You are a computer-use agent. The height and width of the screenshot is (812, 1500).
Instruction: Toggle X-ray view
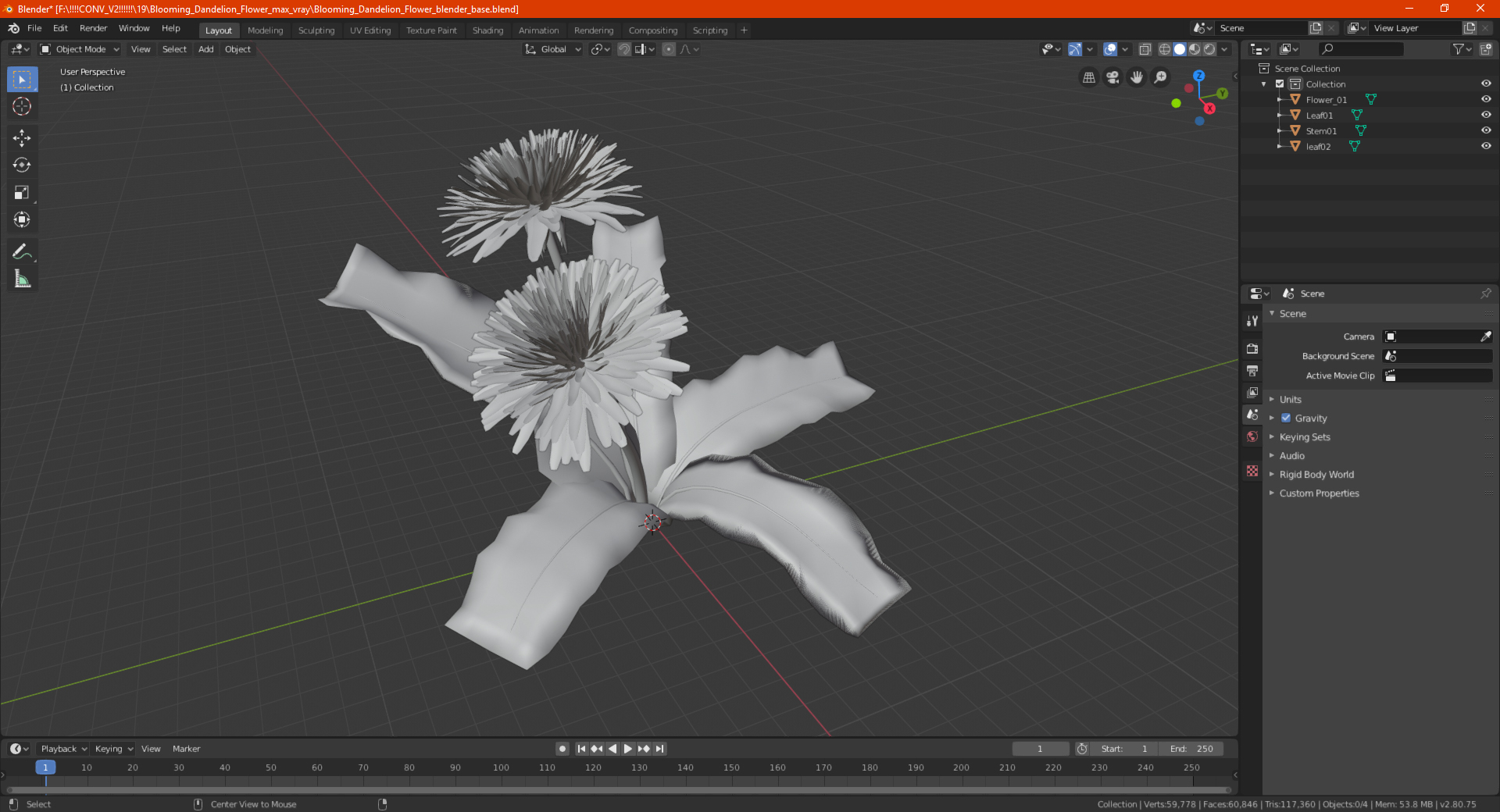pyautogui.click(x=1145, y=49)
